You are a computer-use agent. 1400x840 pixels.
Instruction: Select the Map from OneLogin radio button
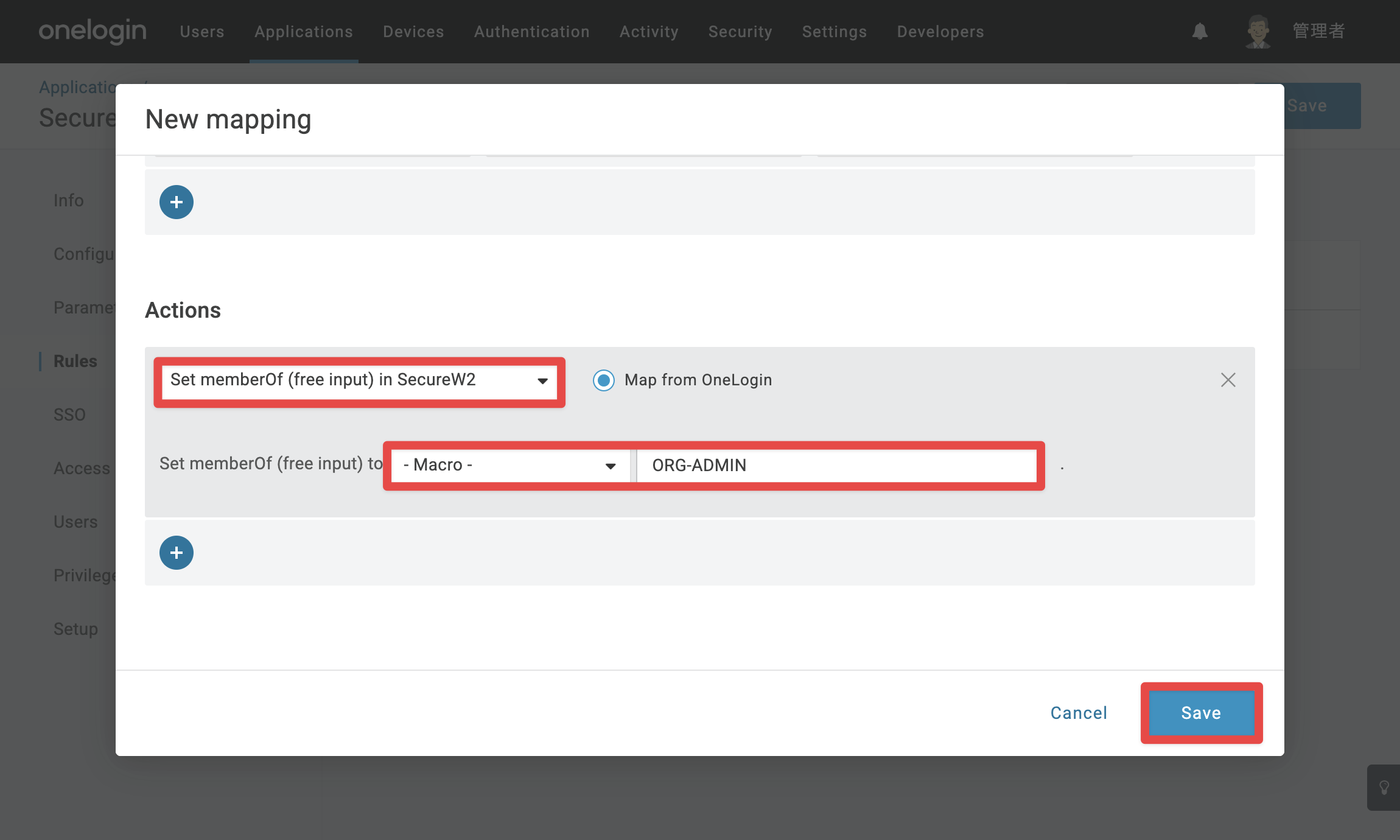[604, 380]
